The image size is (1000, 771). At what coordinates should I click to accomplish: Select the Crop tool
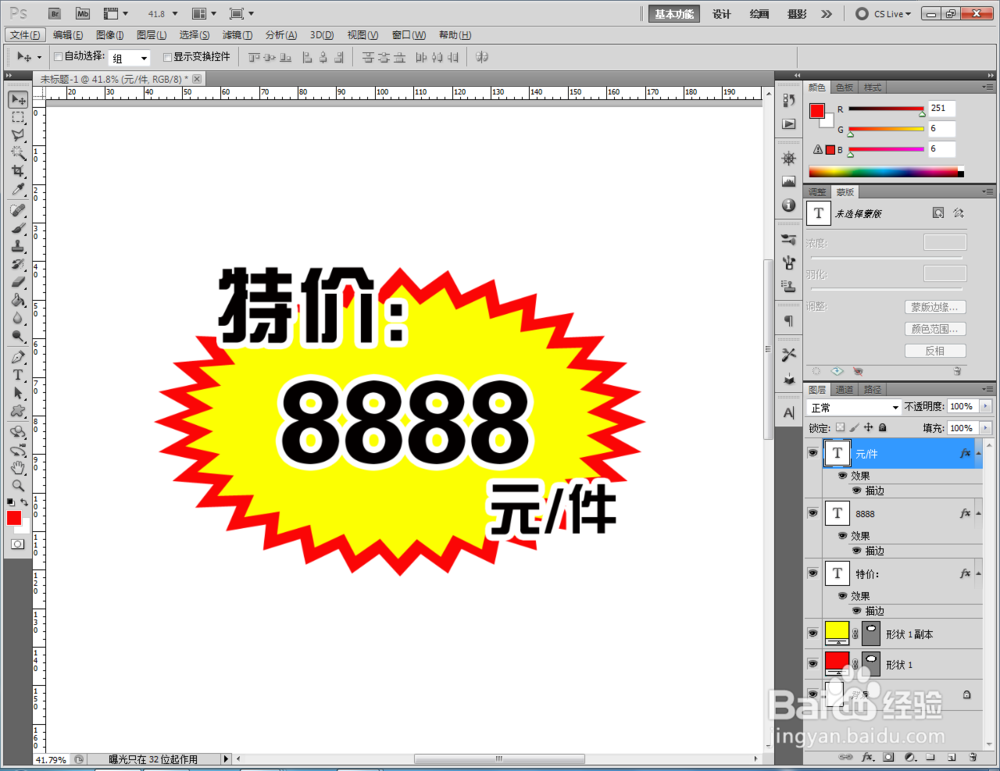point(17,172)
